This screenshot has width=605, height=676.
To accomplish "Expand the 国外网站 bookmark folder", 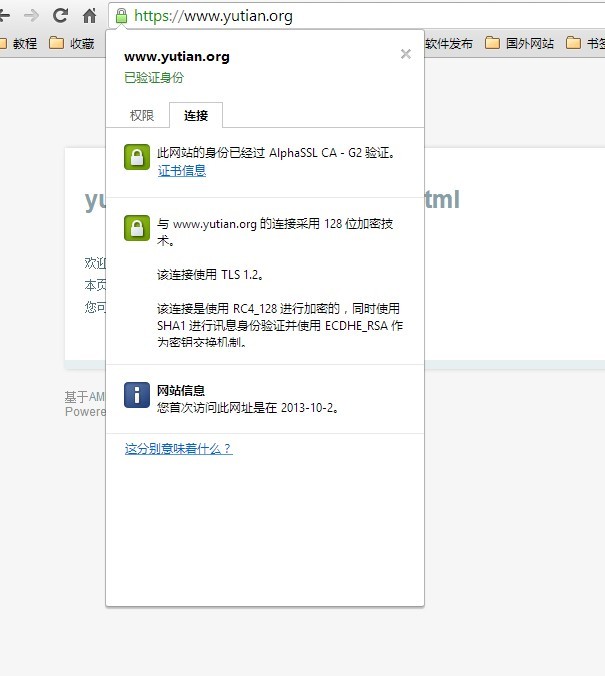I will pyautogui.click(x=519, y=44).
